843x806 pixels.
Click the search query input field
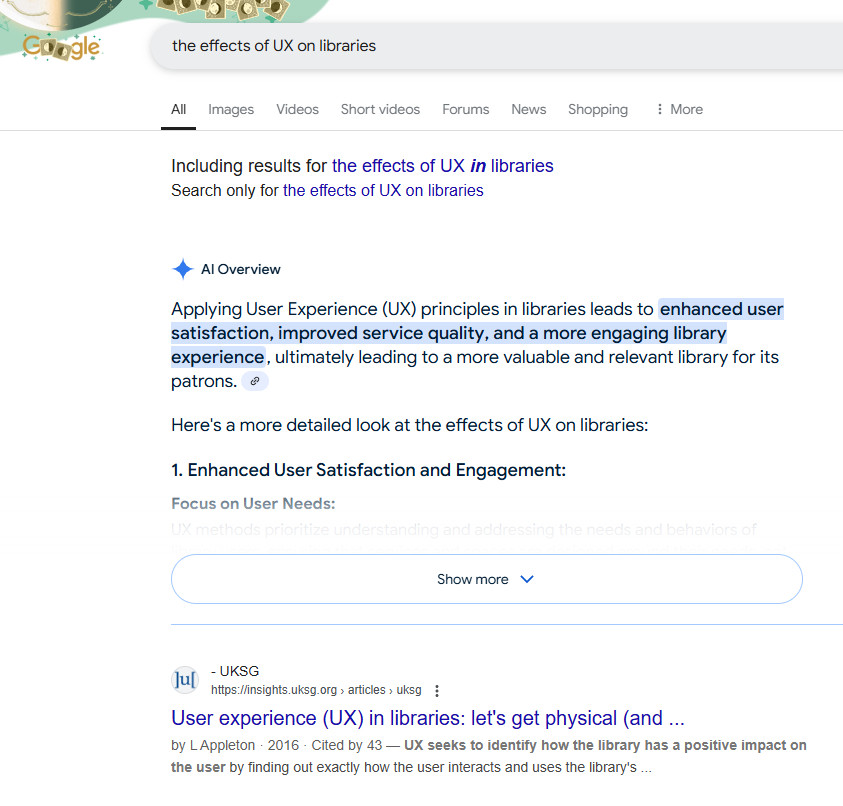point(497,46)
